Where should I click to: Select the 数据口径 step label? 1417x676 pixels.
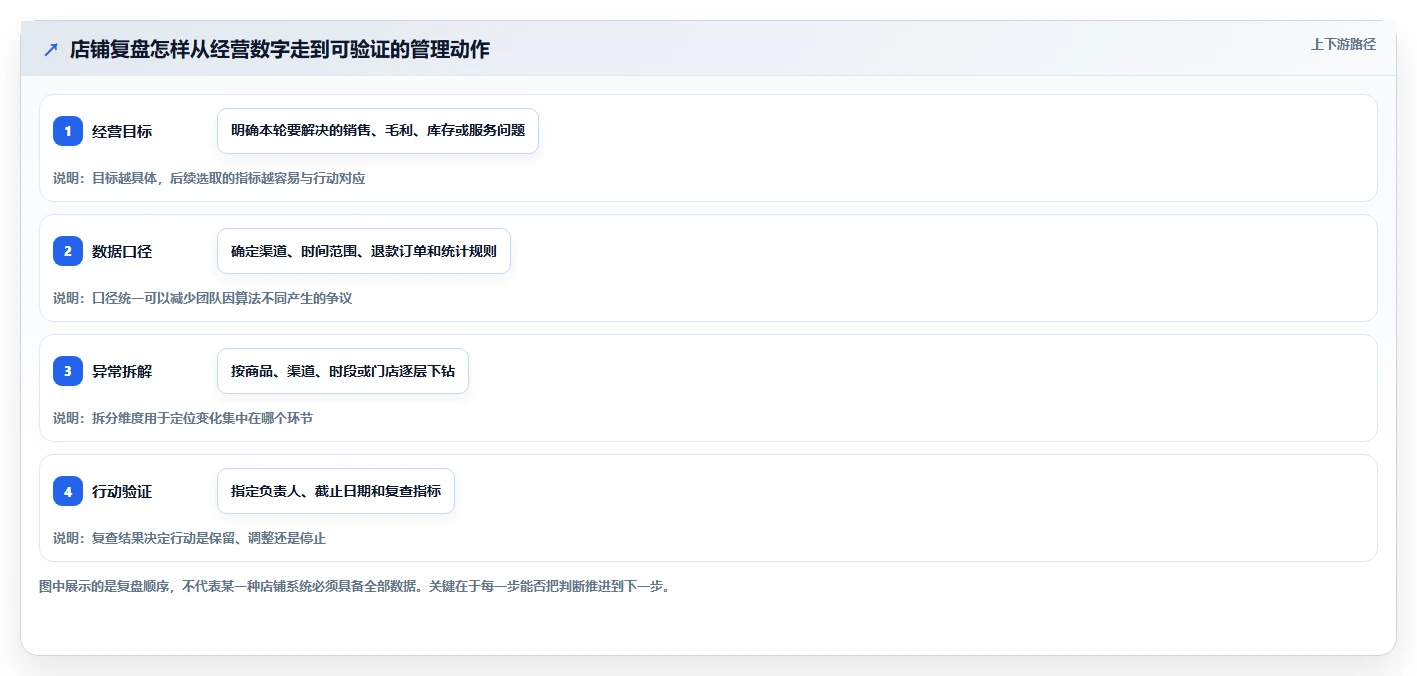(122, 251)
